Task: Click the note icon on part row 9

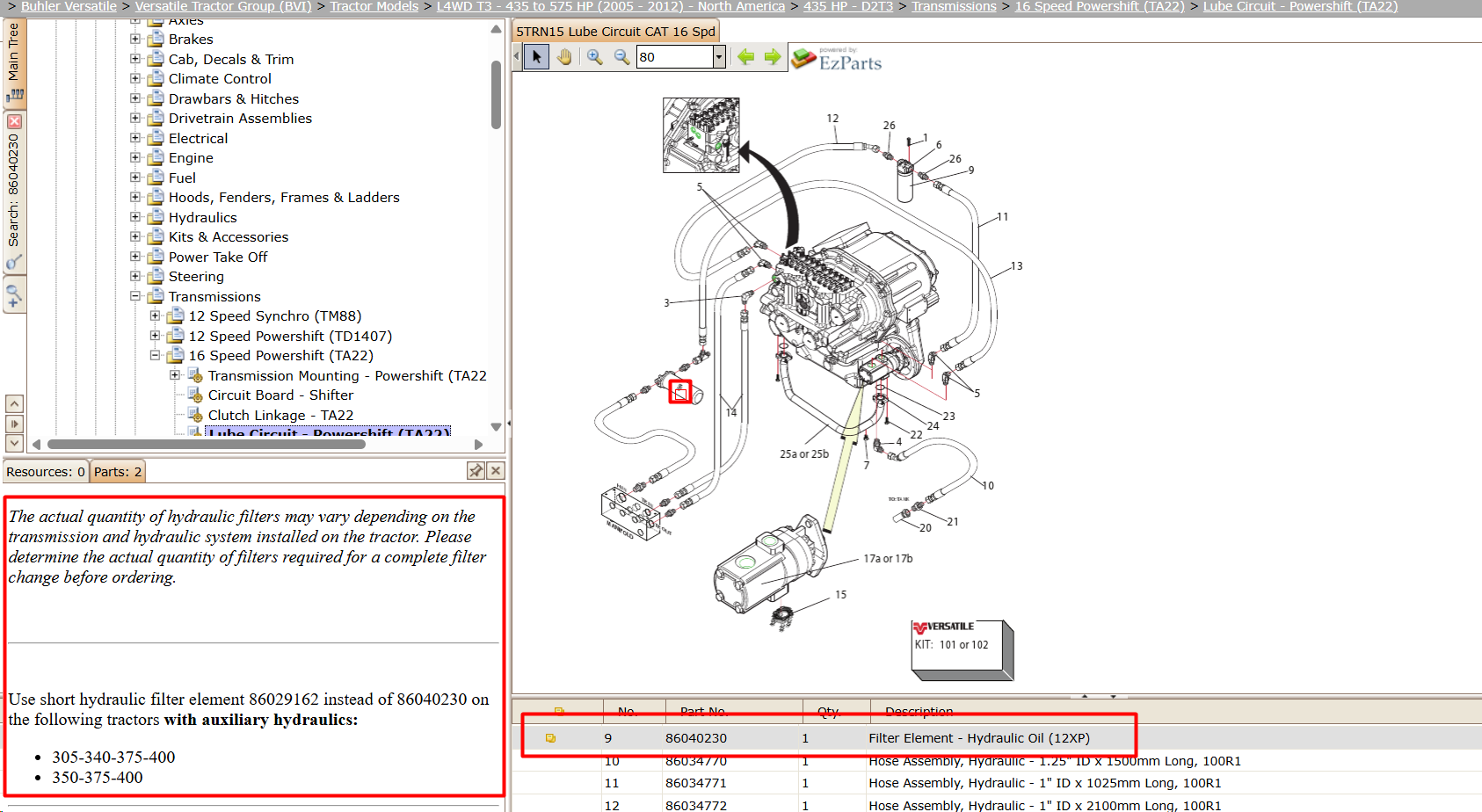Action: 550,738
